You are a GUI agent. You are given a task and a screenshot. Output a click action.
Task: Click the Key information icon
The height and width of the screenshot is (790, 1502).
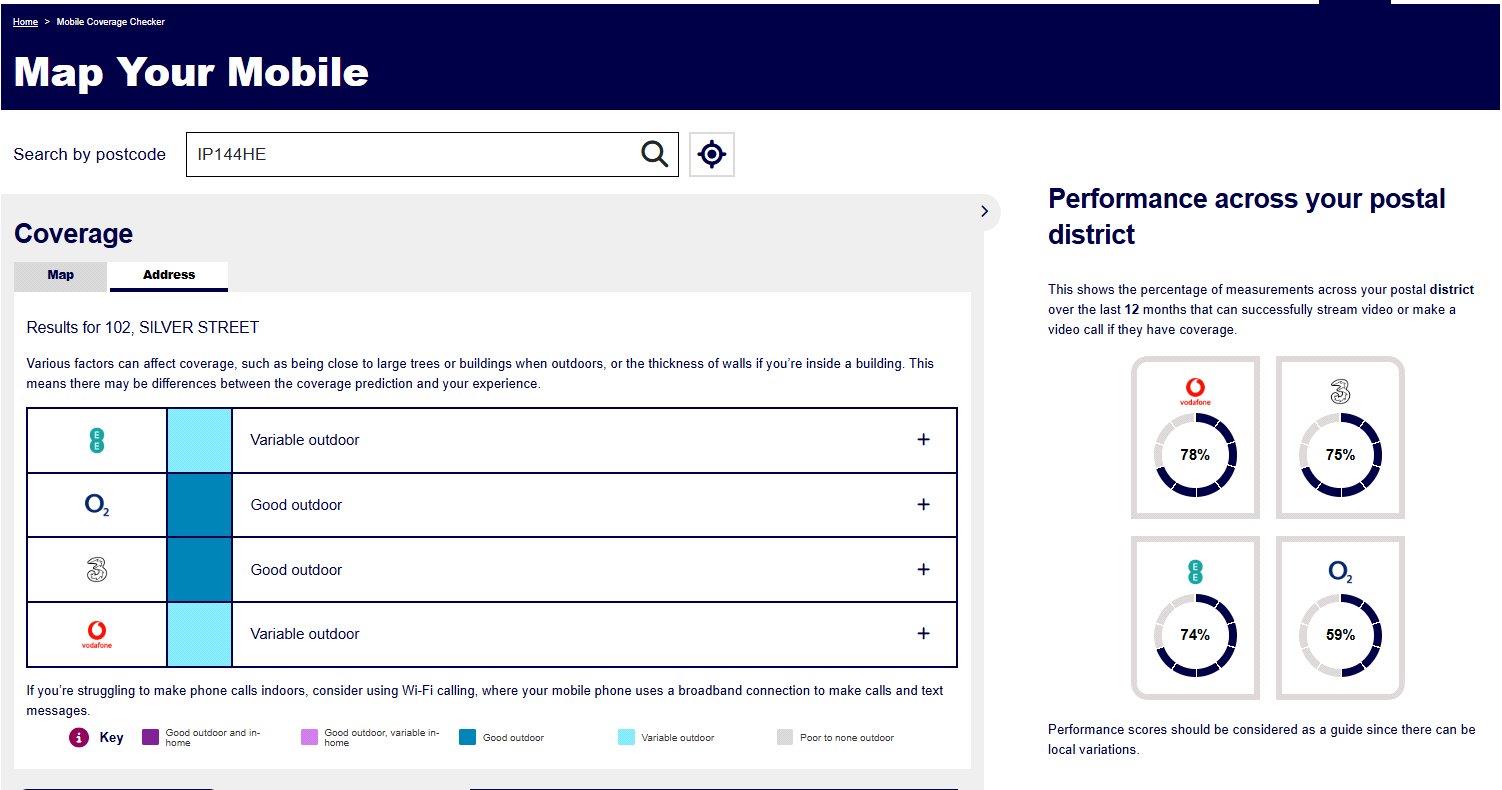pyautogui.click(x=80, y=738)
